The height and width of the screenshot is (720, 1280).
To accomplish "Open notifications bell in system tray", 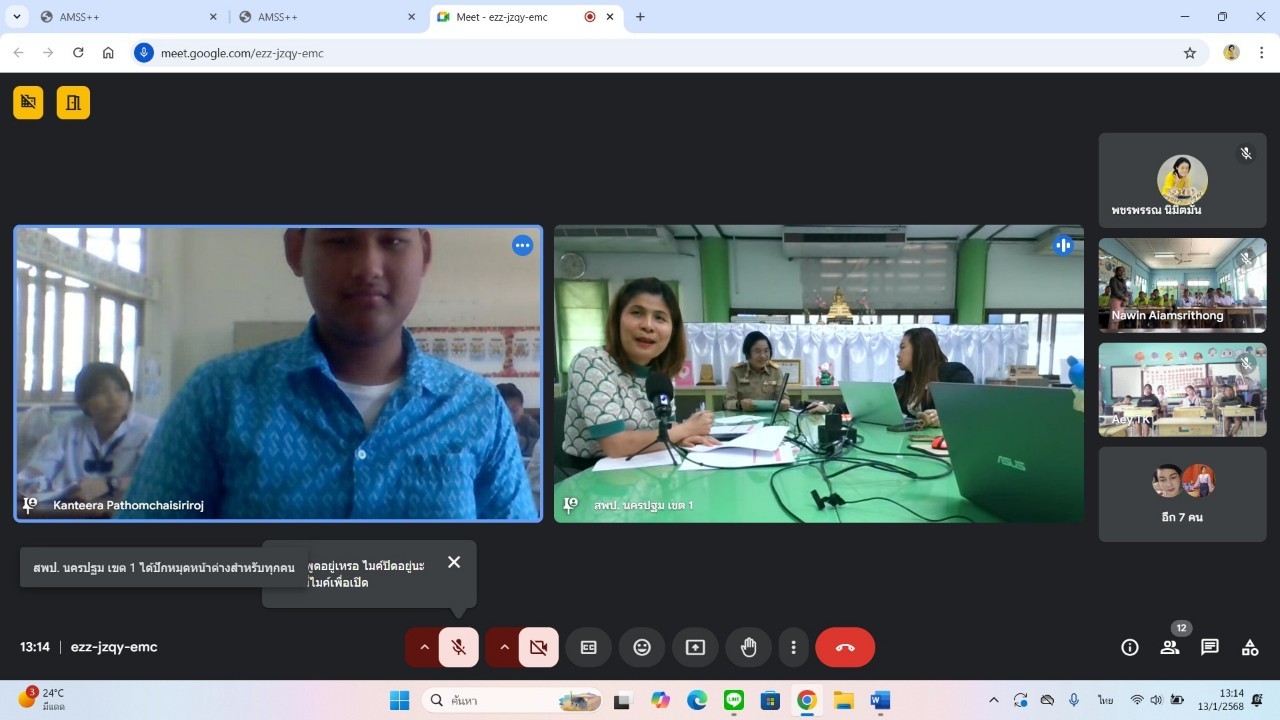I will (x=1258, y=700).
